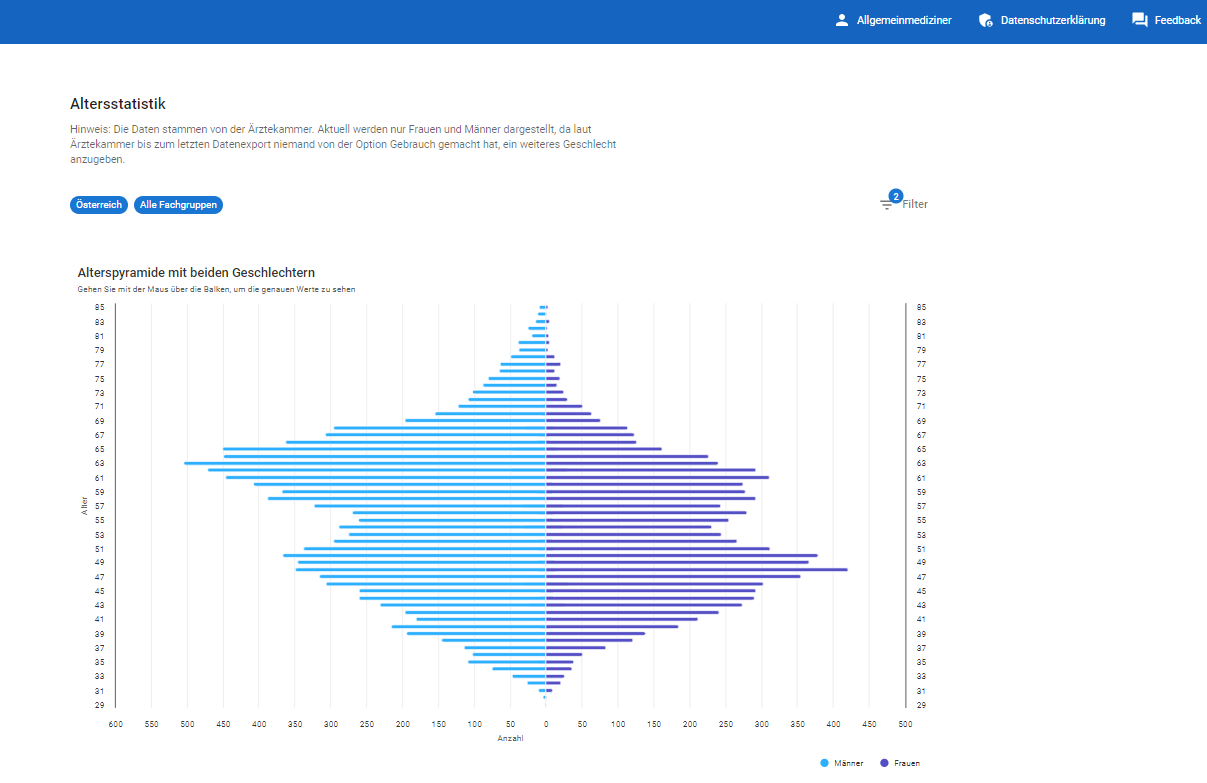Viewport: 1207px width, 783px height.
Task: Toggle the Frauen series via legend label
Action: 907,763
